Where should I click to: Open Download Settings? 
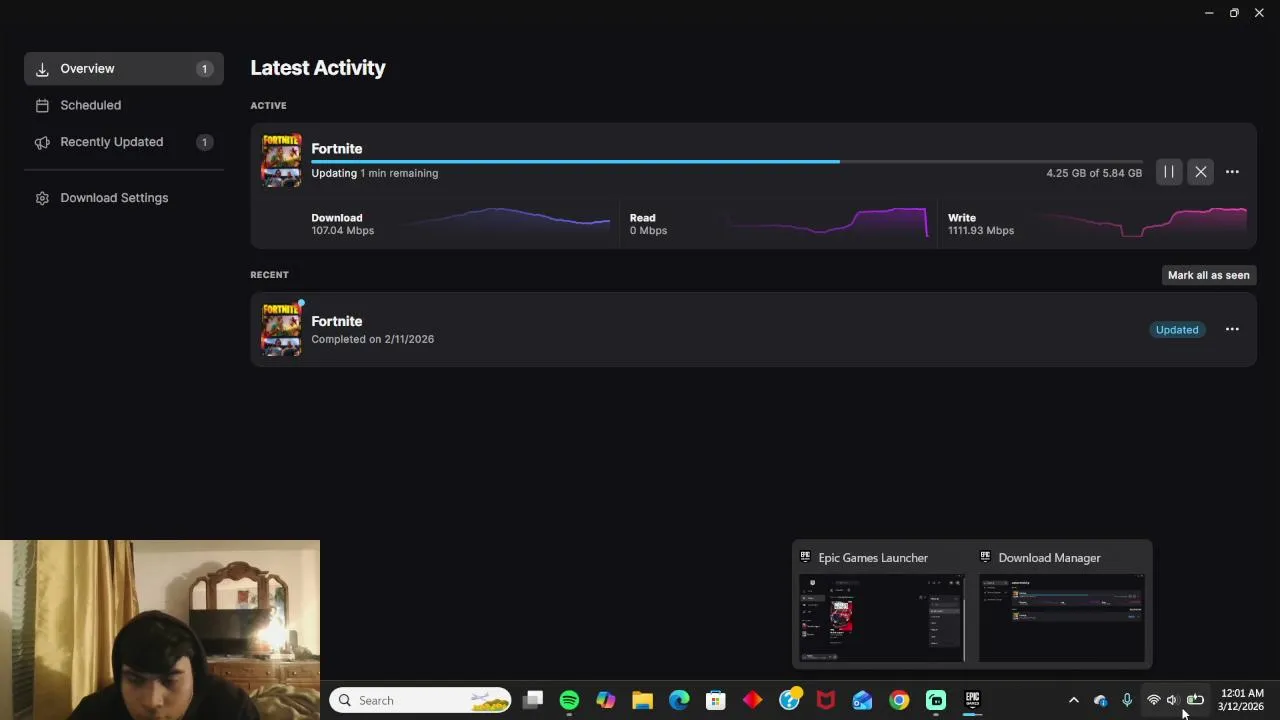(x=124, y=198)
